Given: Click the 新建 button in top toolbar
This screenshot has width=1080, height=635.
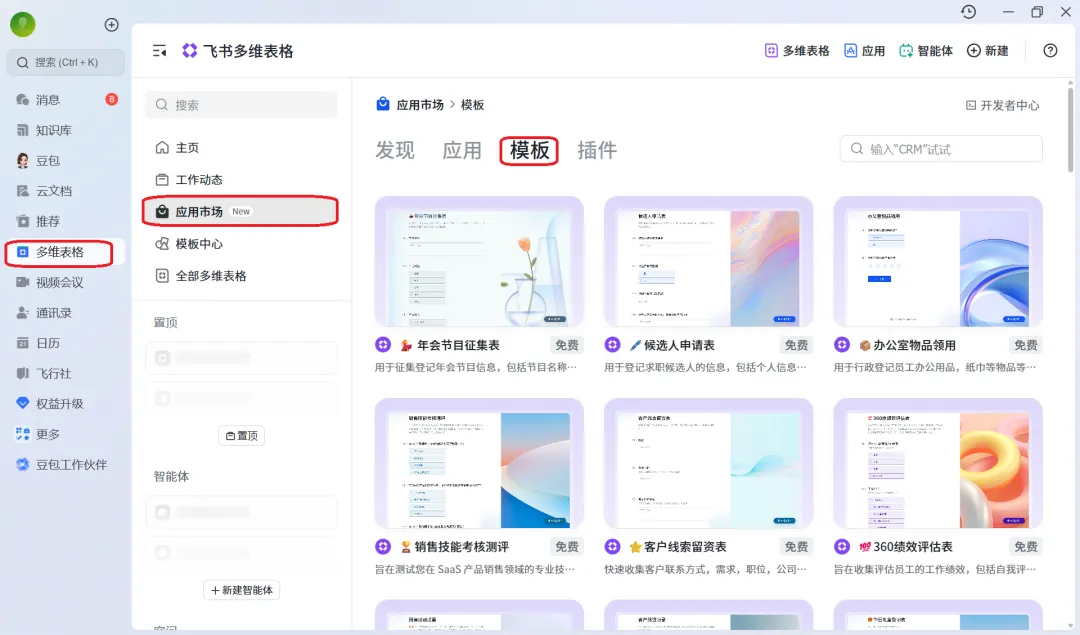Looking at the screenshot, I should tap(988, 51).
